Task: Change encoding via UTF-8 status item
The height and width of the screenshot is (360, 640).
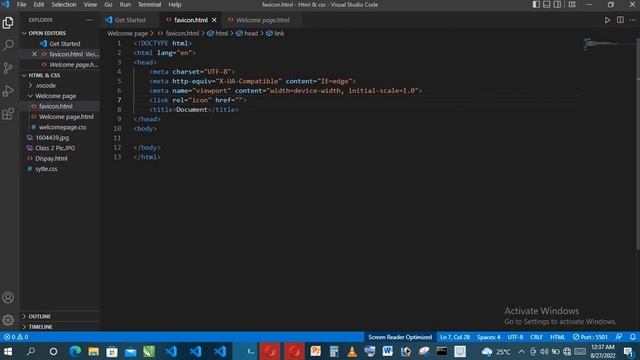Action: pos(515,337)
